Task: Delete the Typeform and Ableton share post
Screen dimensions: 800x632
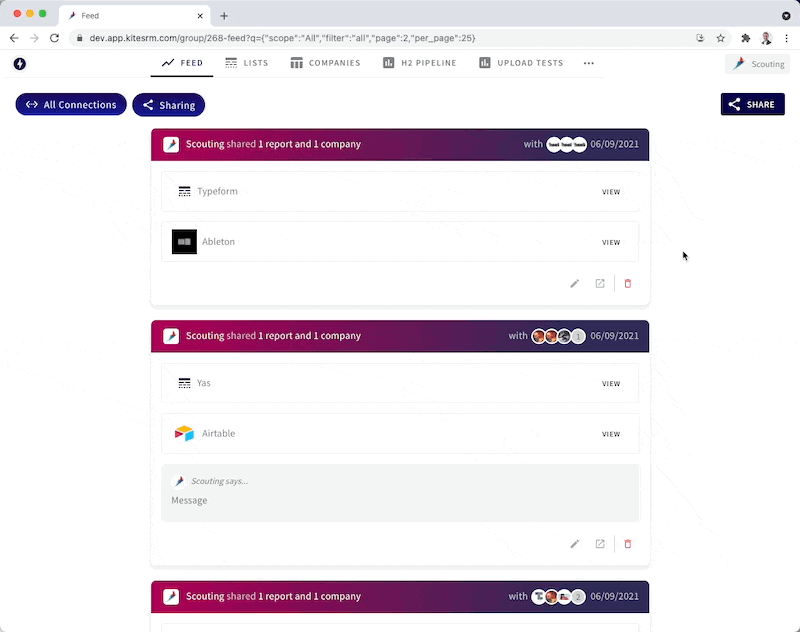Action: point(628,284)
